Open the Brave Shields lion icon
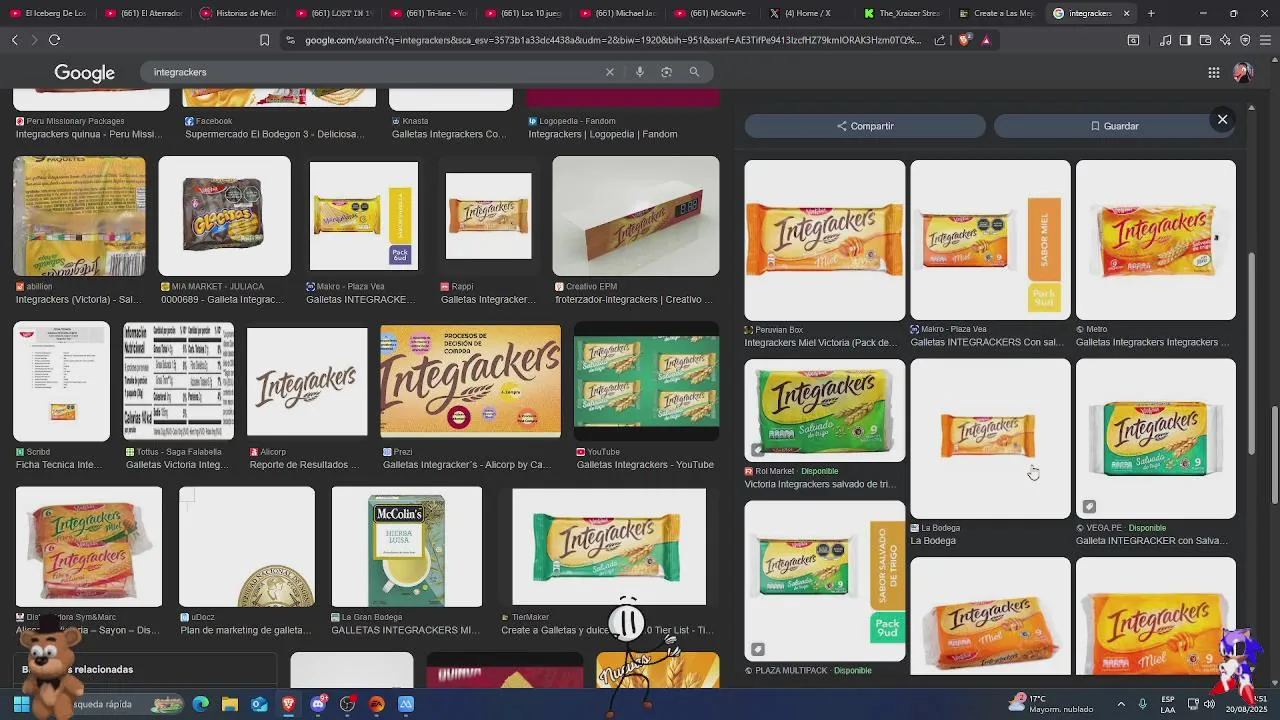 964,40
